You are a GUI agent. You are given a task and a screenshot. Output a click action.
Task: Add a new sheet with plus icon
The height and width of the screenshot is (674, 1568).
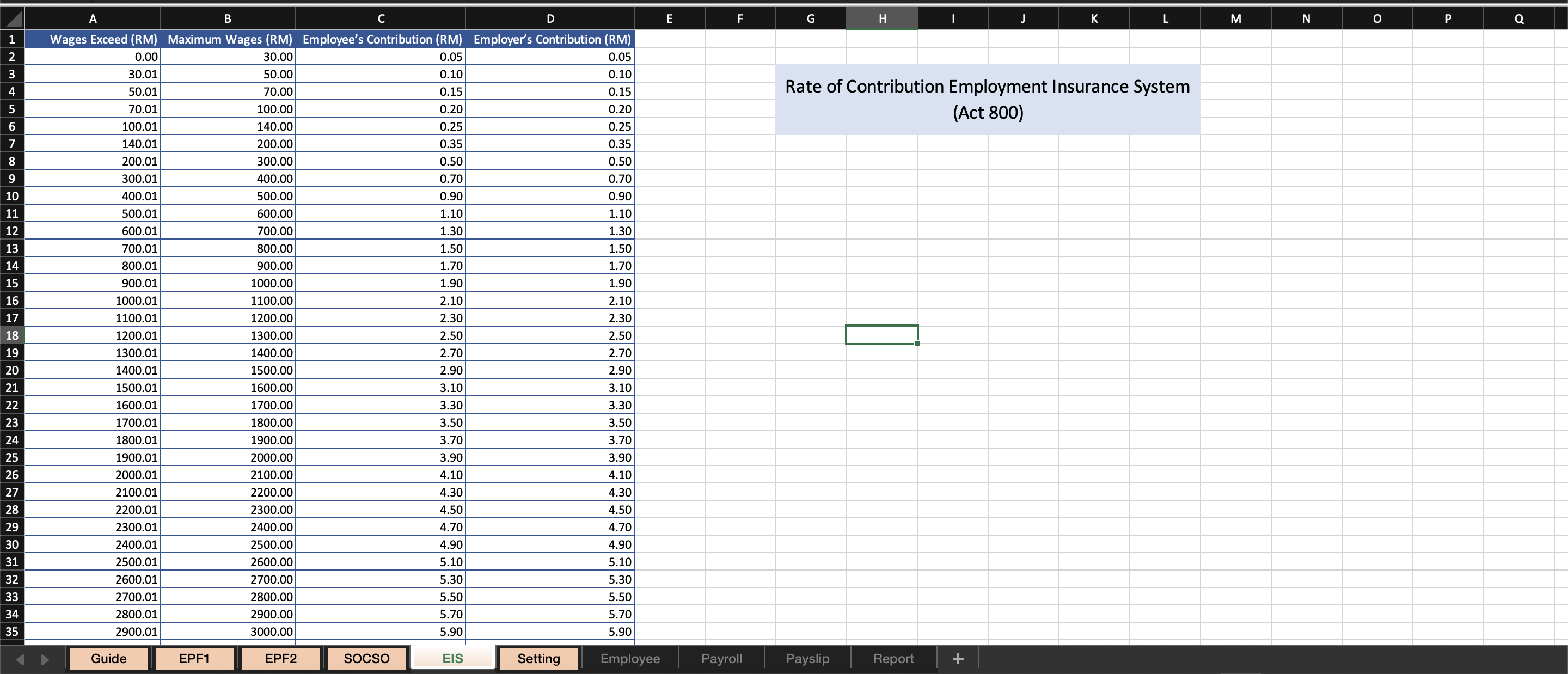tap(958, 658)
